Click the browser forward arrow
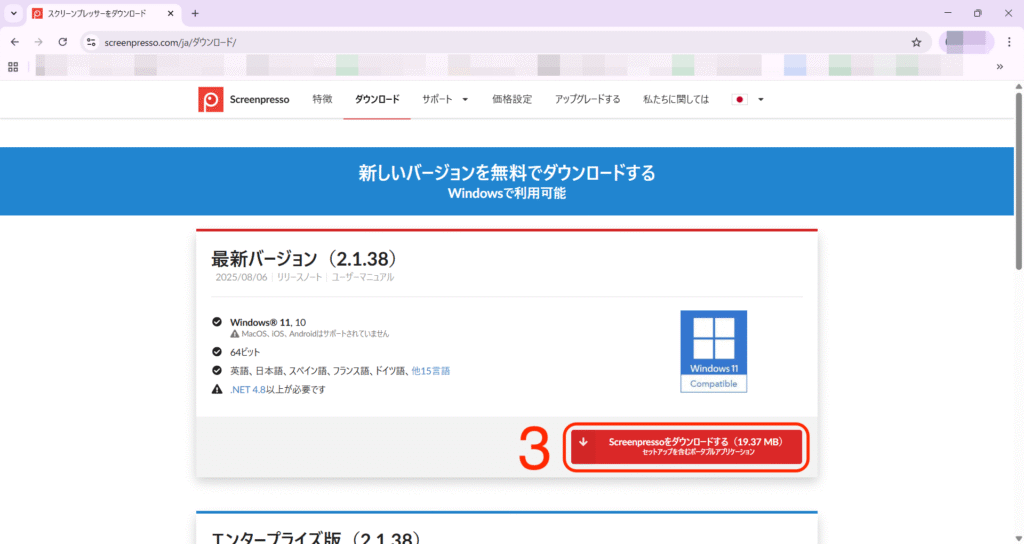This screenshot has width=1024, height=544. click(x=39, y=42)
